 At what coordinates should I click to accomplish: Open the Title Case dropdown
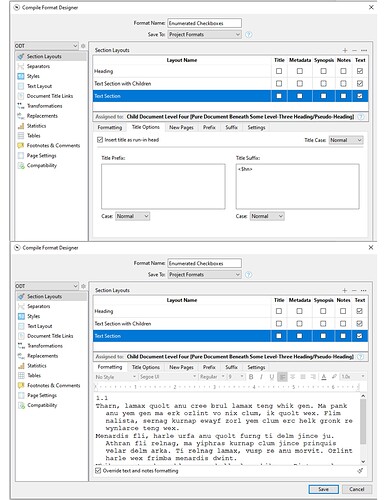click(x=346, y=140)
